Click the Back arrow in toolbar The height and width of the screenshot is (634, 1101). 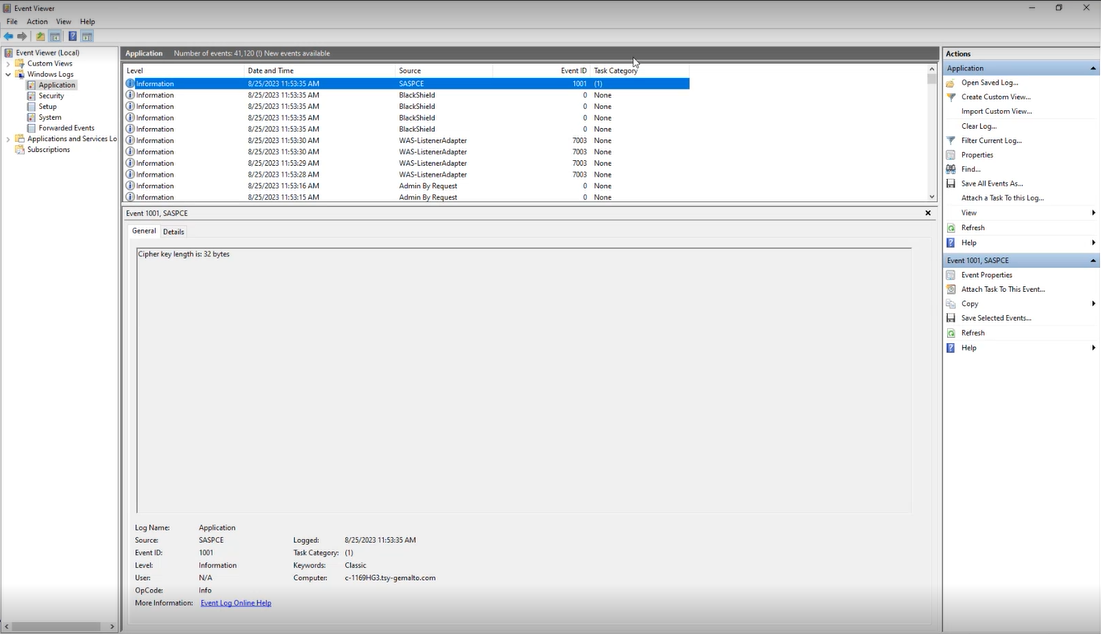click(x=9, y=37)
